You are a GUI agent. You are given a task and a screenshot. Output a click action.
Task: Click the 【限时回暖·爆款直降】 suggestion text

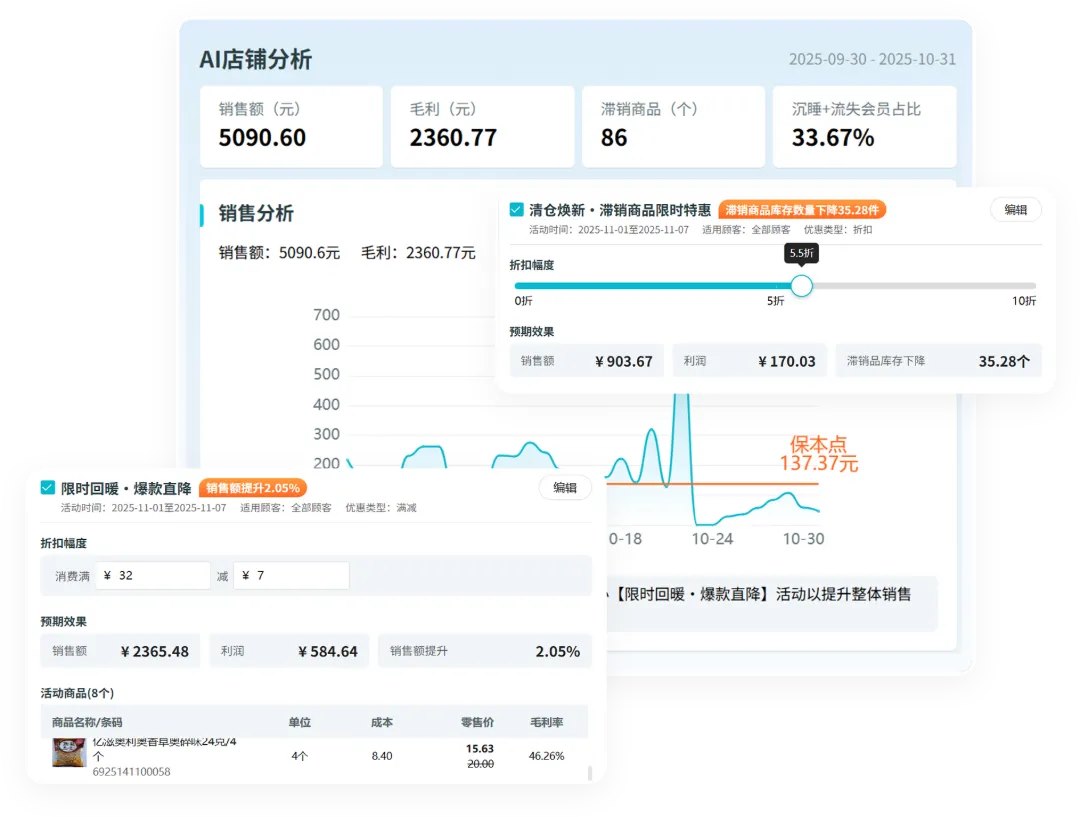pos(691,594)
